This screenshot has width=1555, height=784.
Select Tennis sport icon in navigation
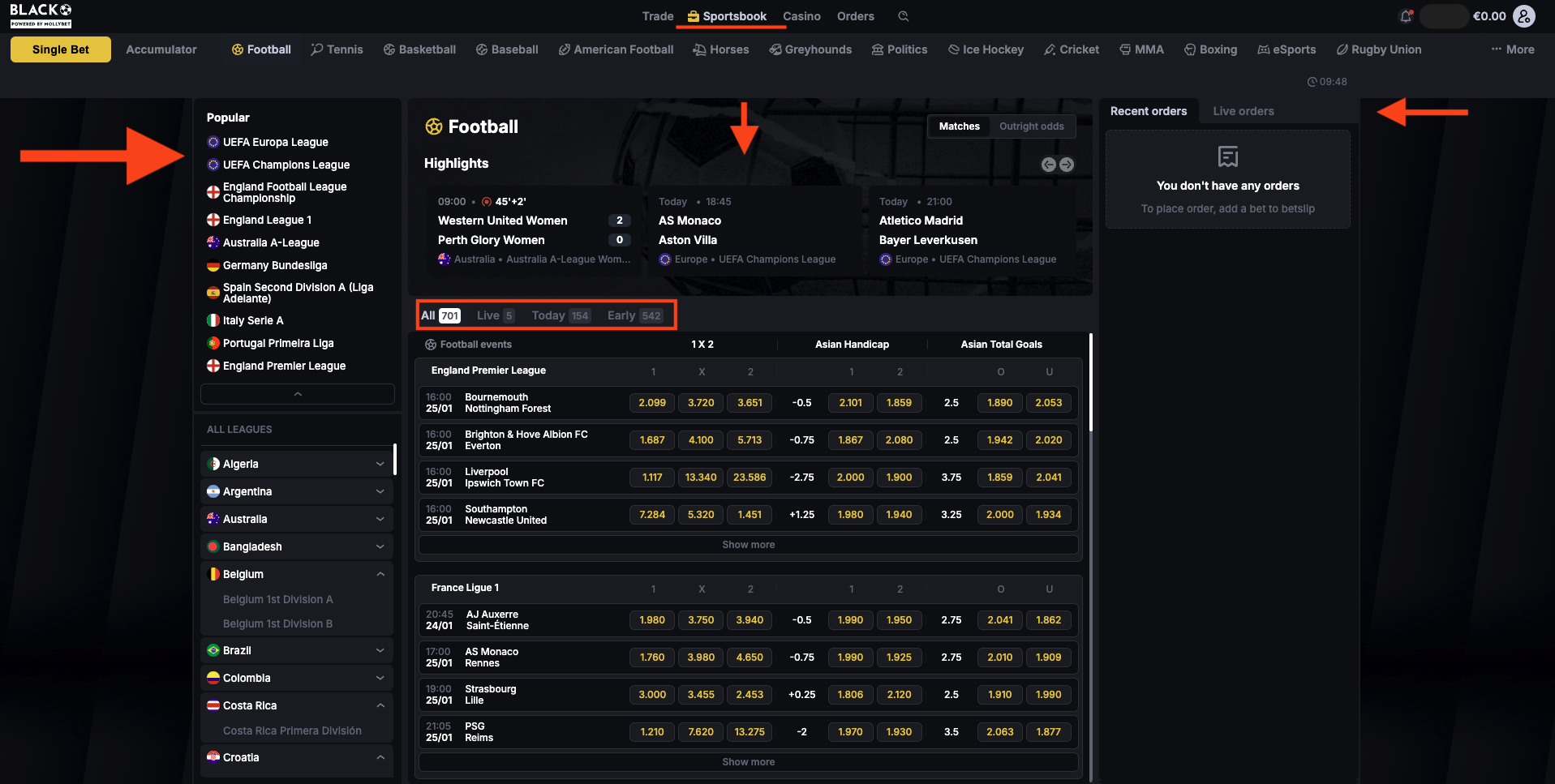tap(316, 49)
